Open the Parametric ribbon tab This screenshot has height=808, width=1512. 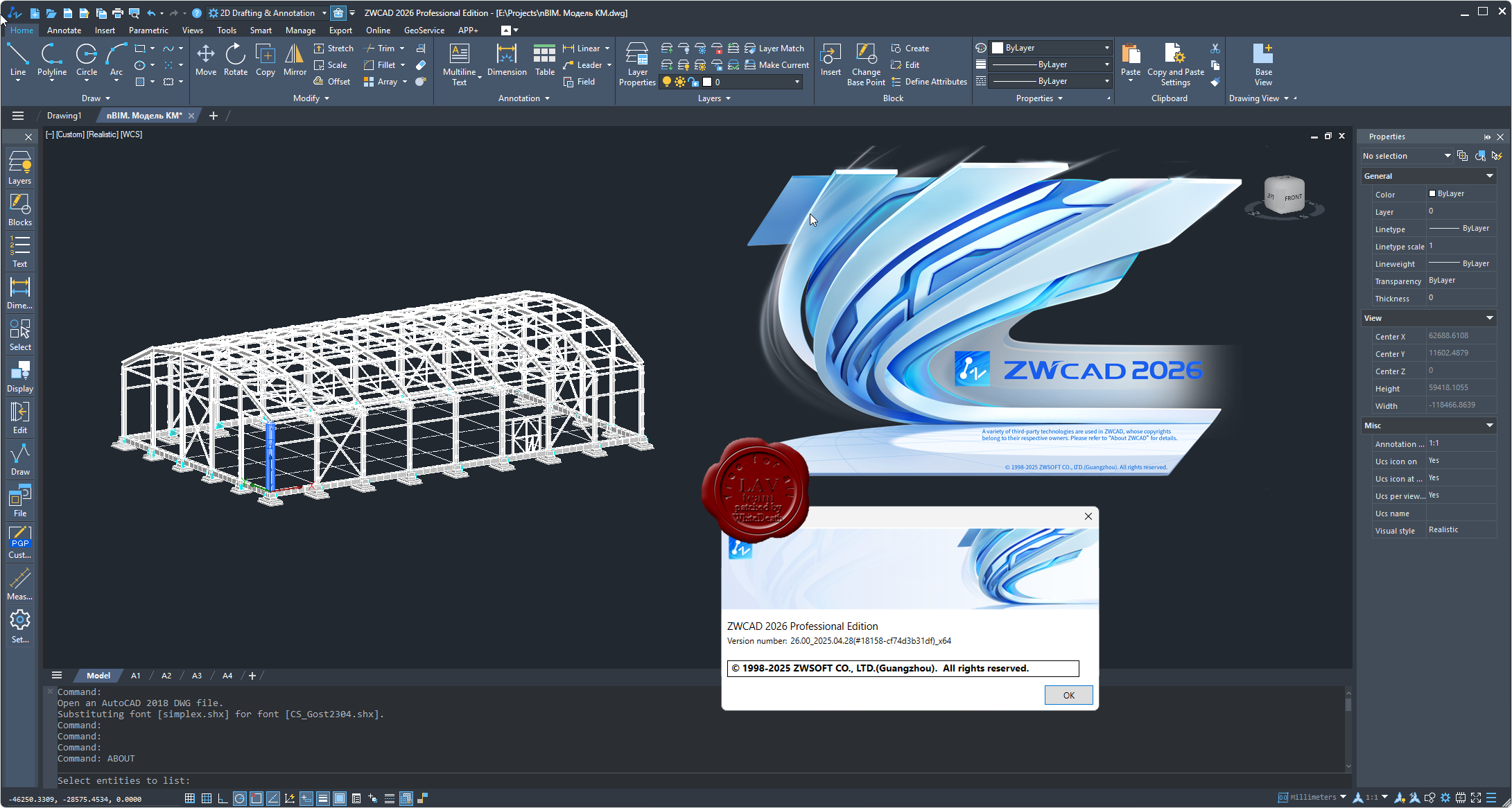[148, 30]
